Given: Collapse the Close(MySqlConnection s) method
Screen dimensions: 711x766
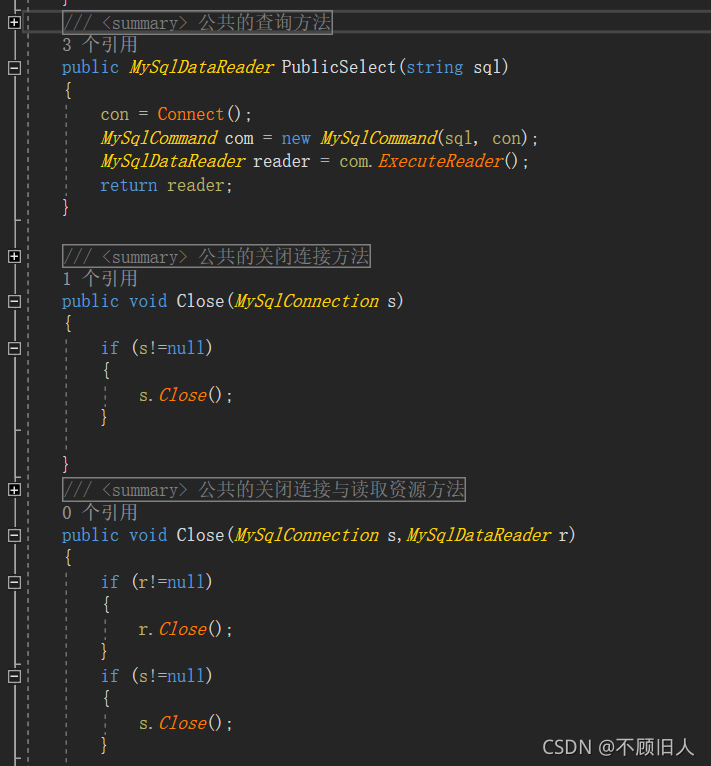Looking at the screenshot, I should 14,301.
